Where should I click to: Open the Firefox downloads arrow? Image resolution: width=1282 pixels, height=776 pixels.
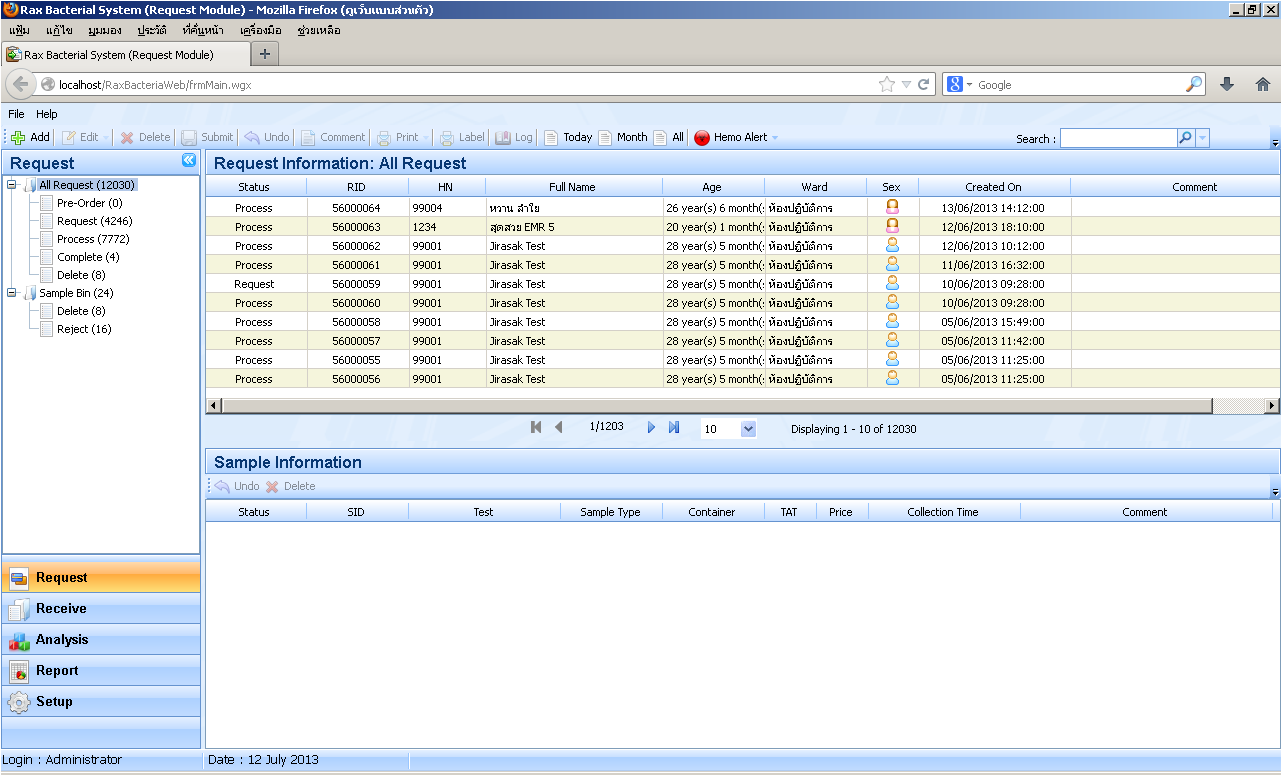point(1227,85)
